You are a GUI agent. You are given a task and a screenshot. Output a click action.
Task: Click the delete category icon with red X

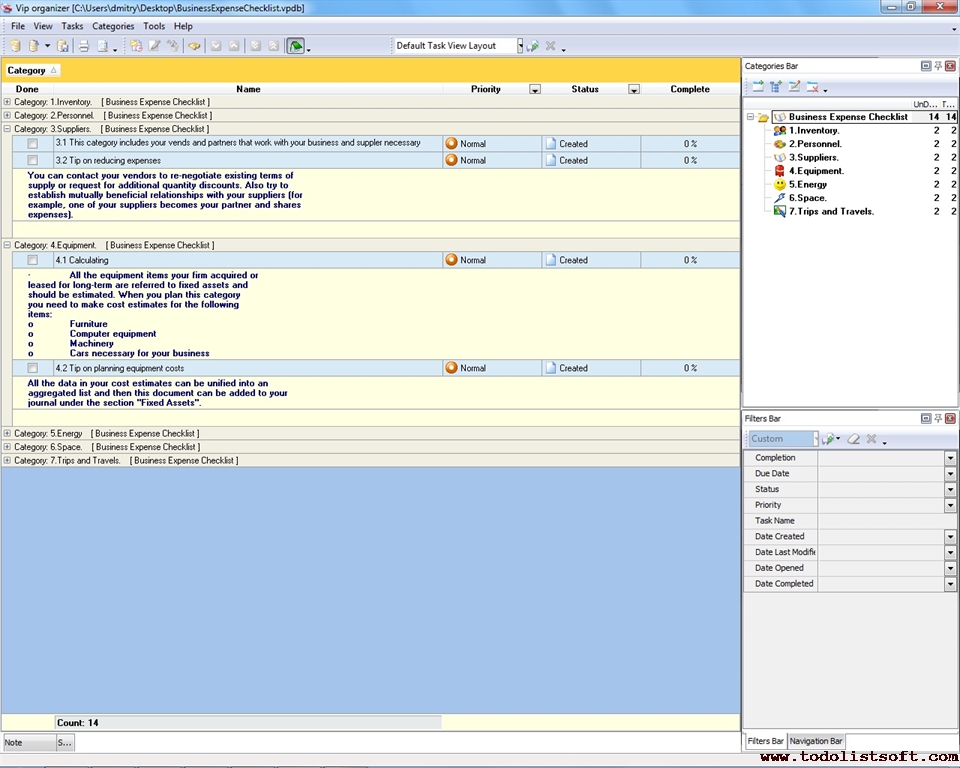[x=812, y=87]
